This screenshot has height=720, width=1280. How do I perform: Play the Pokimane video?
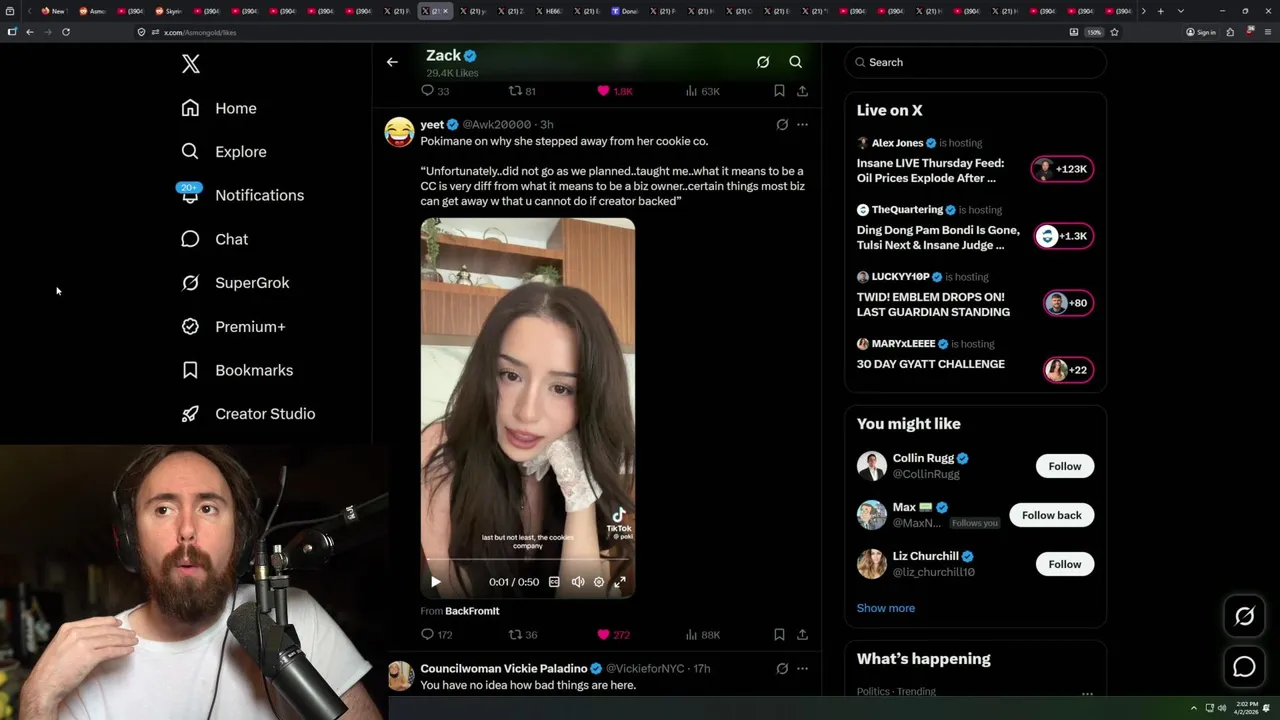tap(436, 582)
